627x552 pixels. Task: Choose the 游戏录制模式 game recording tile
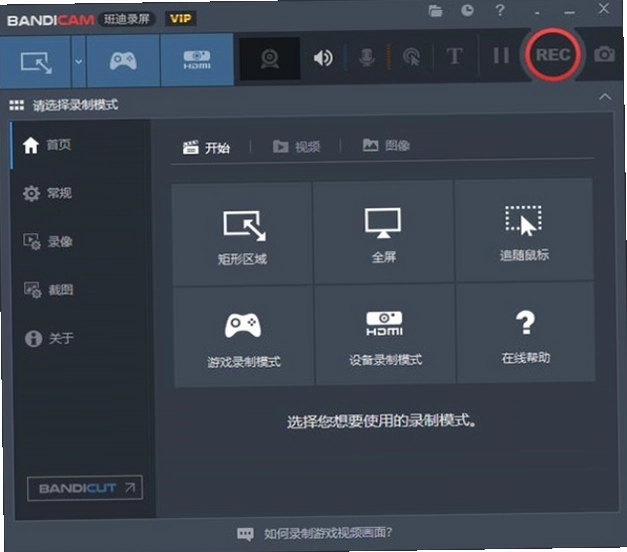[244, 337]
